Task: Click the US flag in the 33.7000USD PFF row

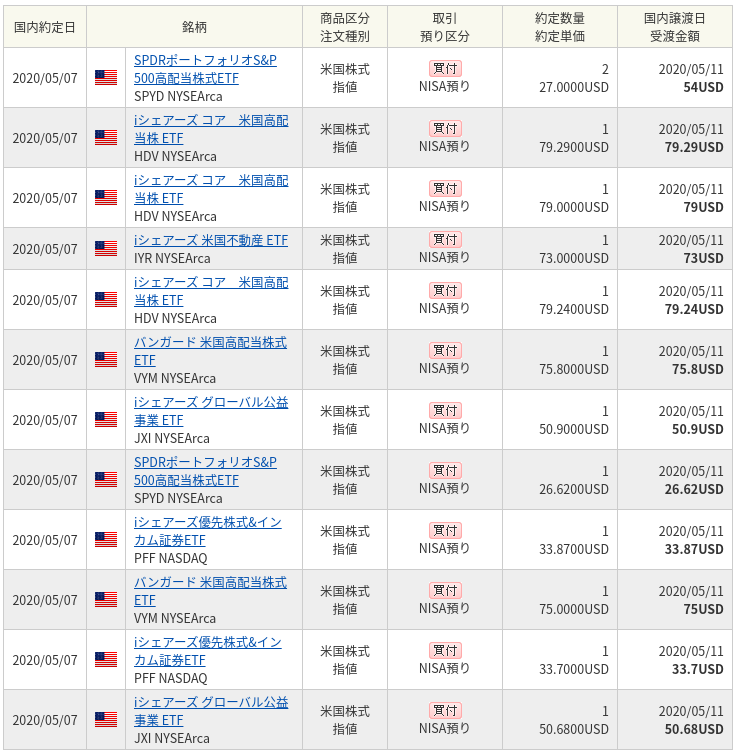Action: click(x=106, y=660)
